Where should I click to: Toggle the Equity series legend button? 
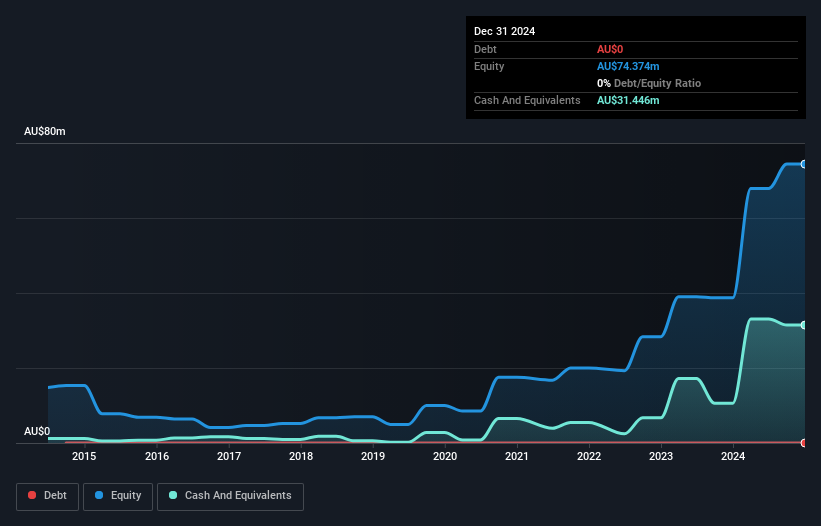(118, 496)
